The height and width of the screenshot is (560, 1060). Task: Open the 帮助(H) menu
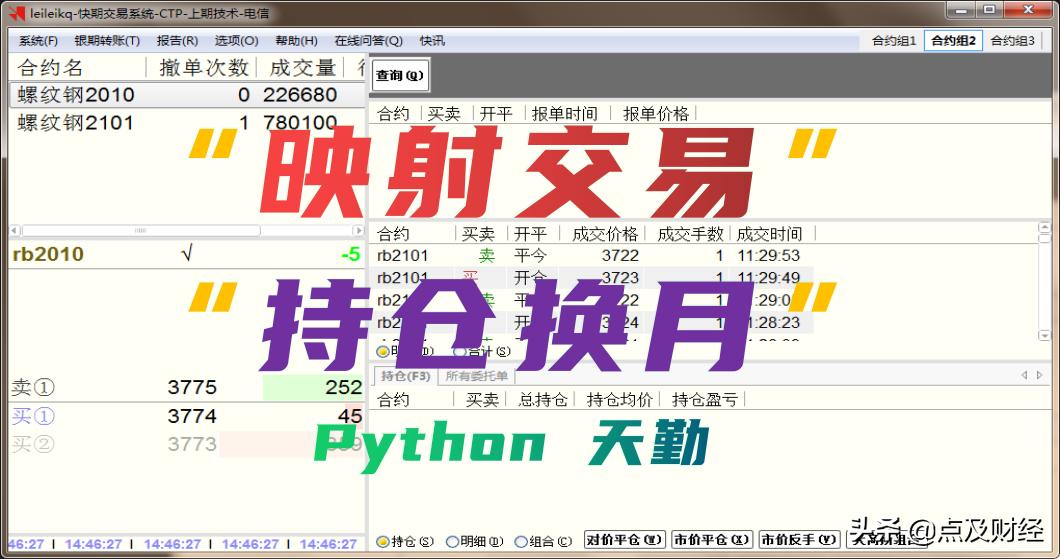click(x=296, y=41)
